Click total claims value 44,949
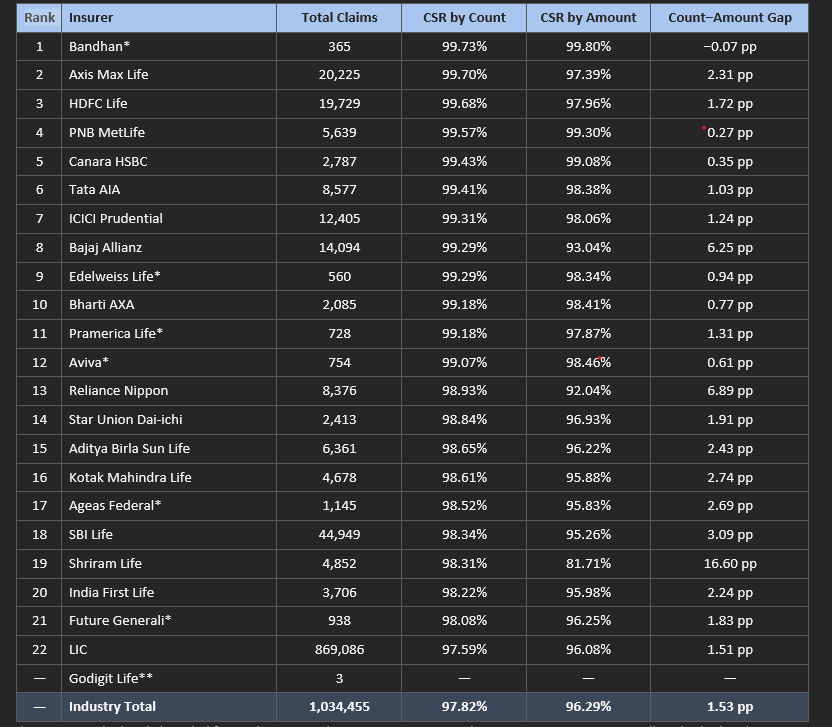This screenshot has height=727, width=832. click(x=339, y=535)
